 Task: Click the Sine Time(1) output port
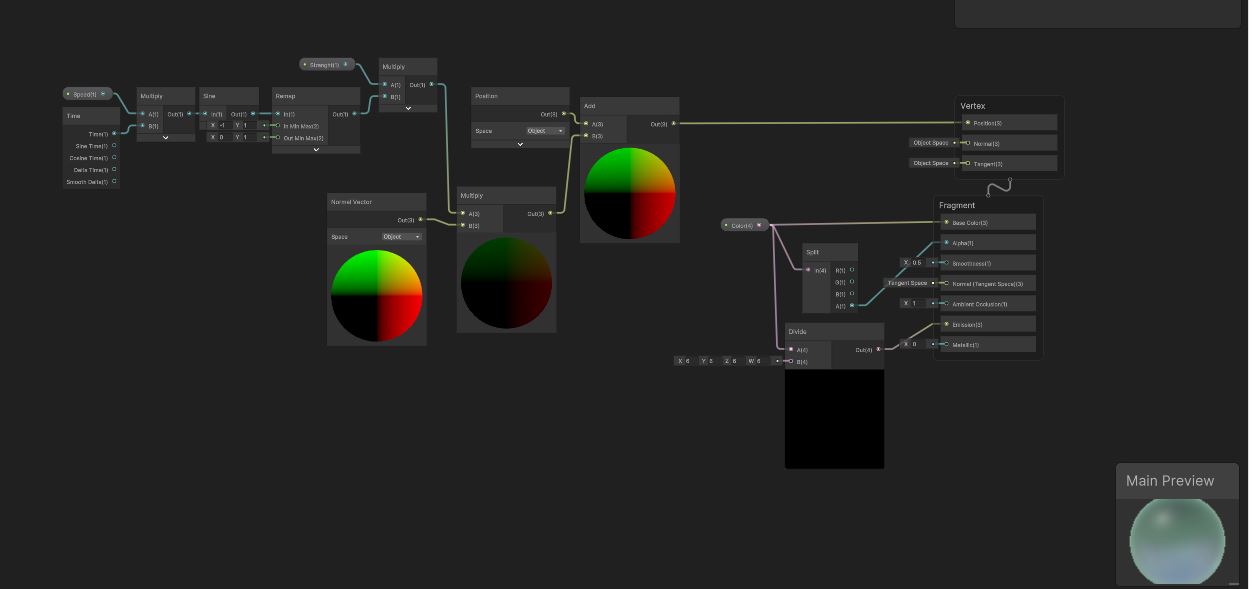pos(114,146)
